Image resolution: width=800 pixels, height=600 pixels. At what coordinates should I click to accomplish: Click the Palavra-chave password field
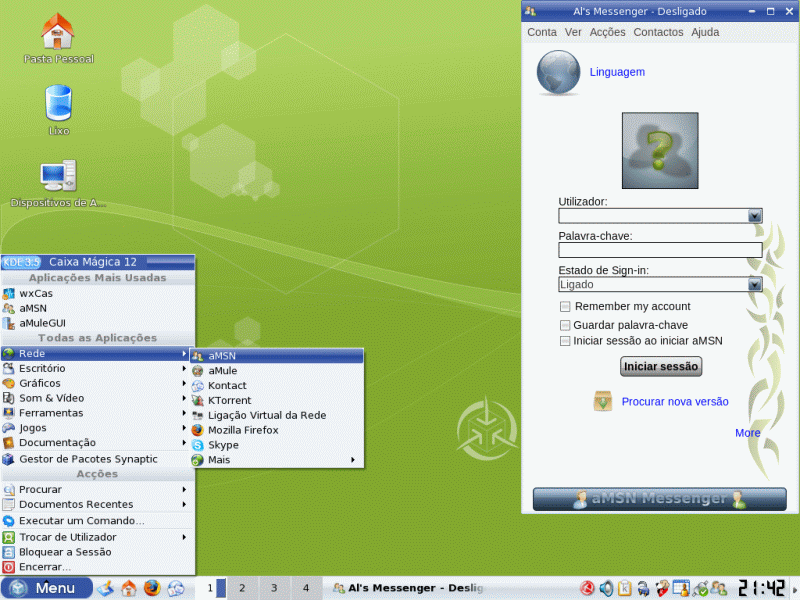click(x=660, y=250)
